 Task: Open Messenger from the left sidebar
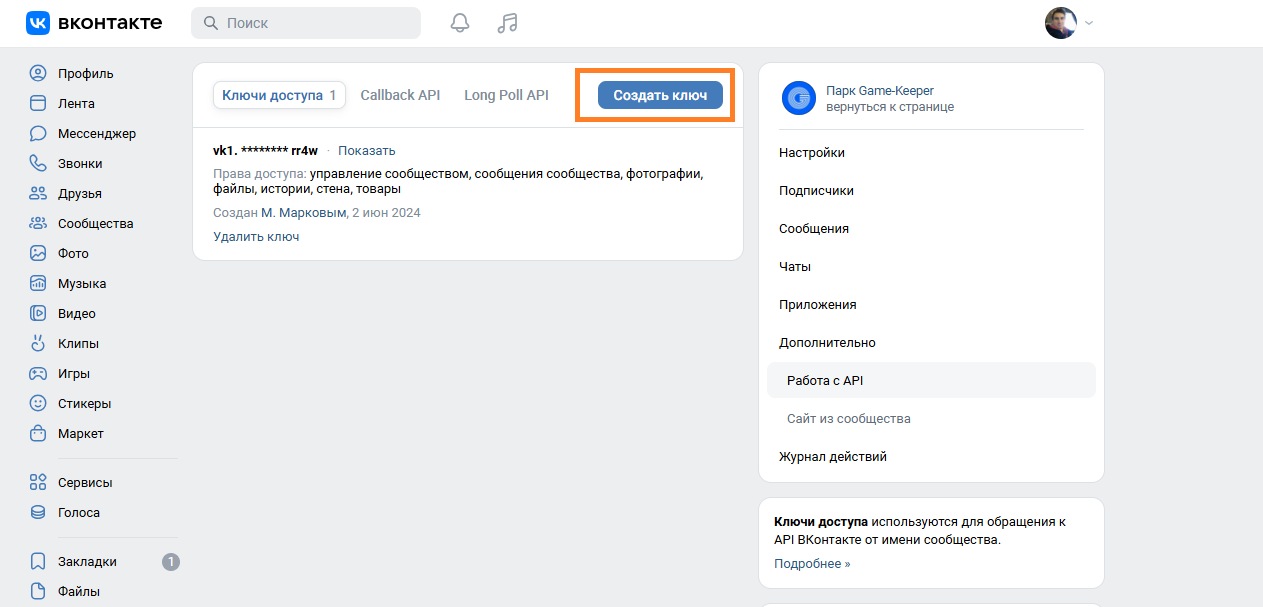click(96, 133)
